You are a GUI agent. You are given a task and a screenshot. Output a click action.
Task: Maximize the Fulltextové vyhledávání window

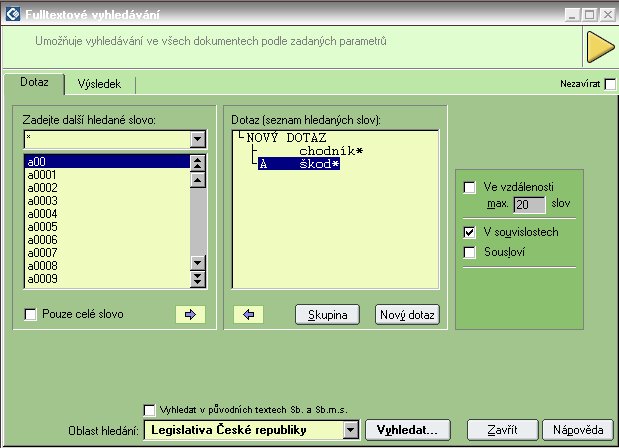click(x=590, y=15)
